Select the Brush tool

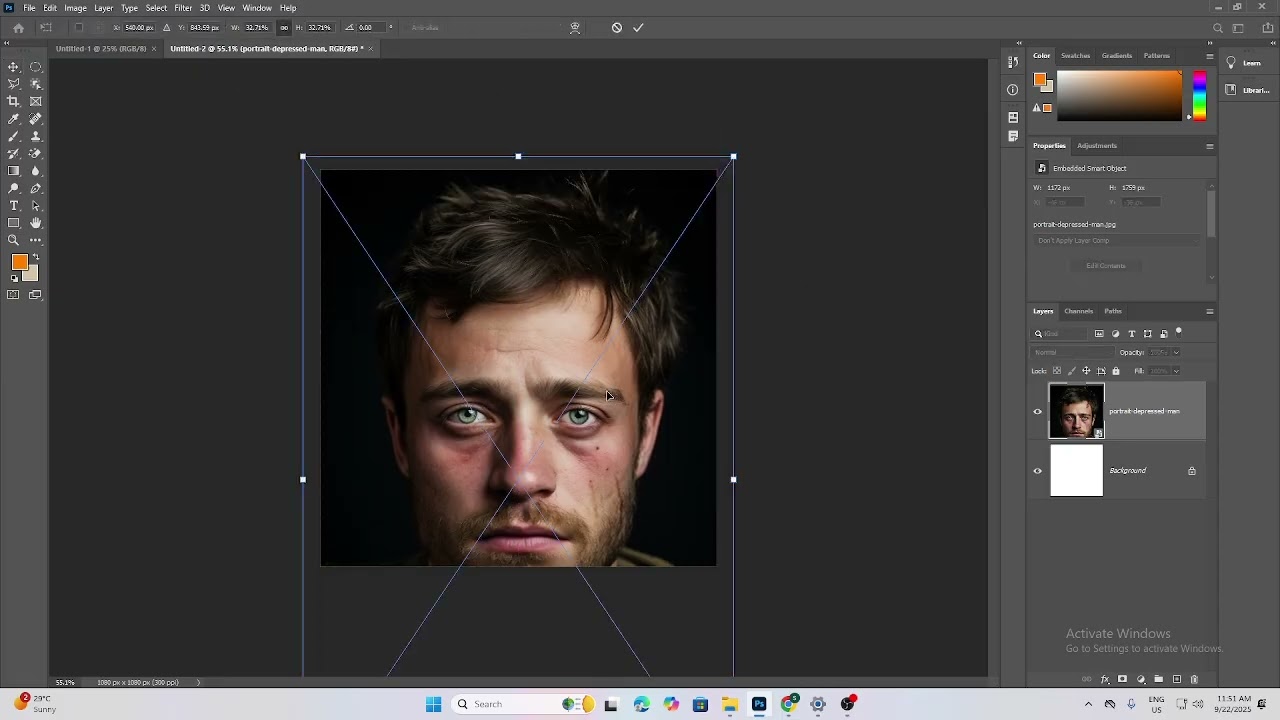pyautogui.click(x=14, y=136)
